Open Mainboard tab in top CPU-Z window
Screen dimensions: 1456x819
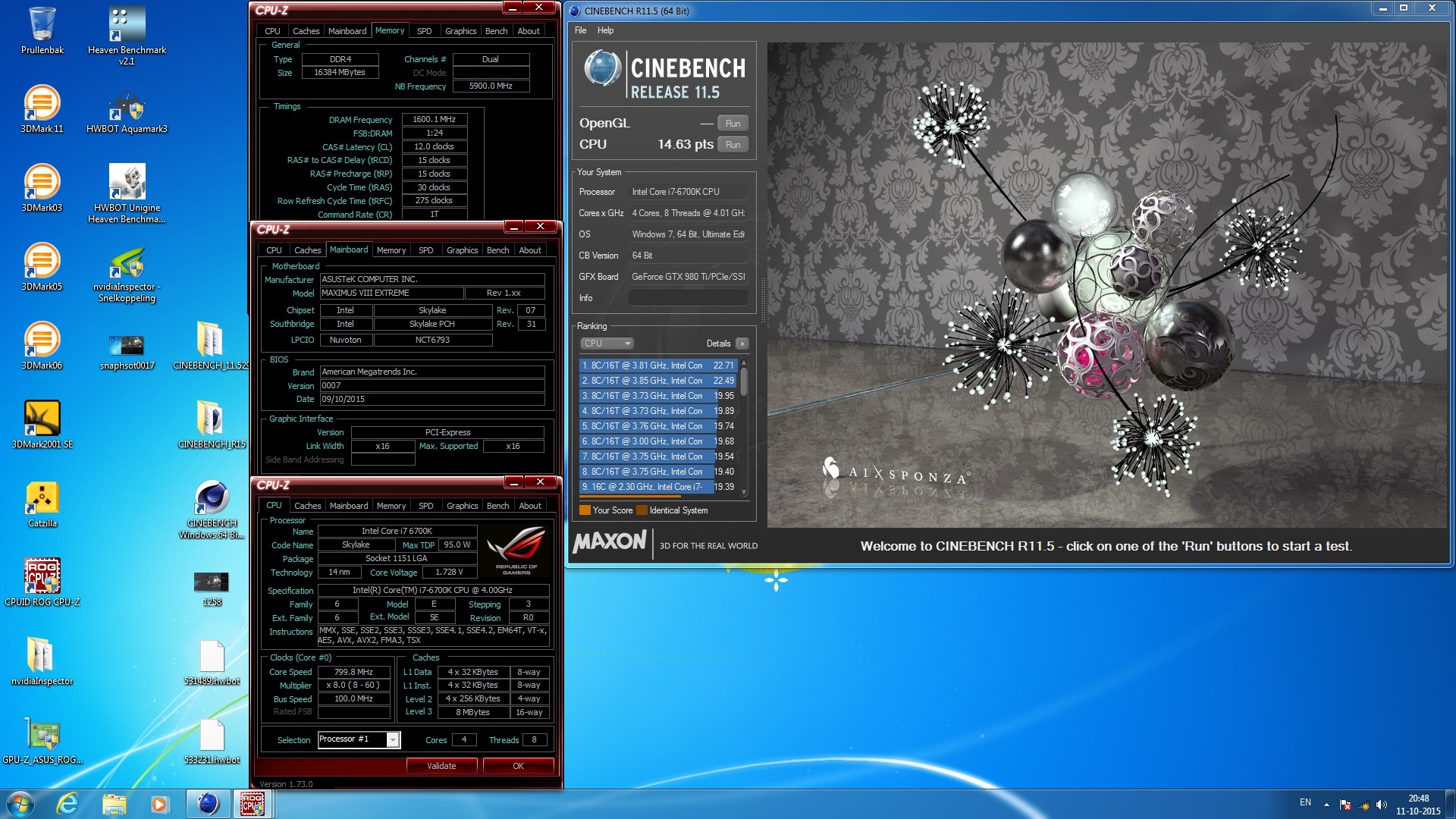click(x=347, y=31)
